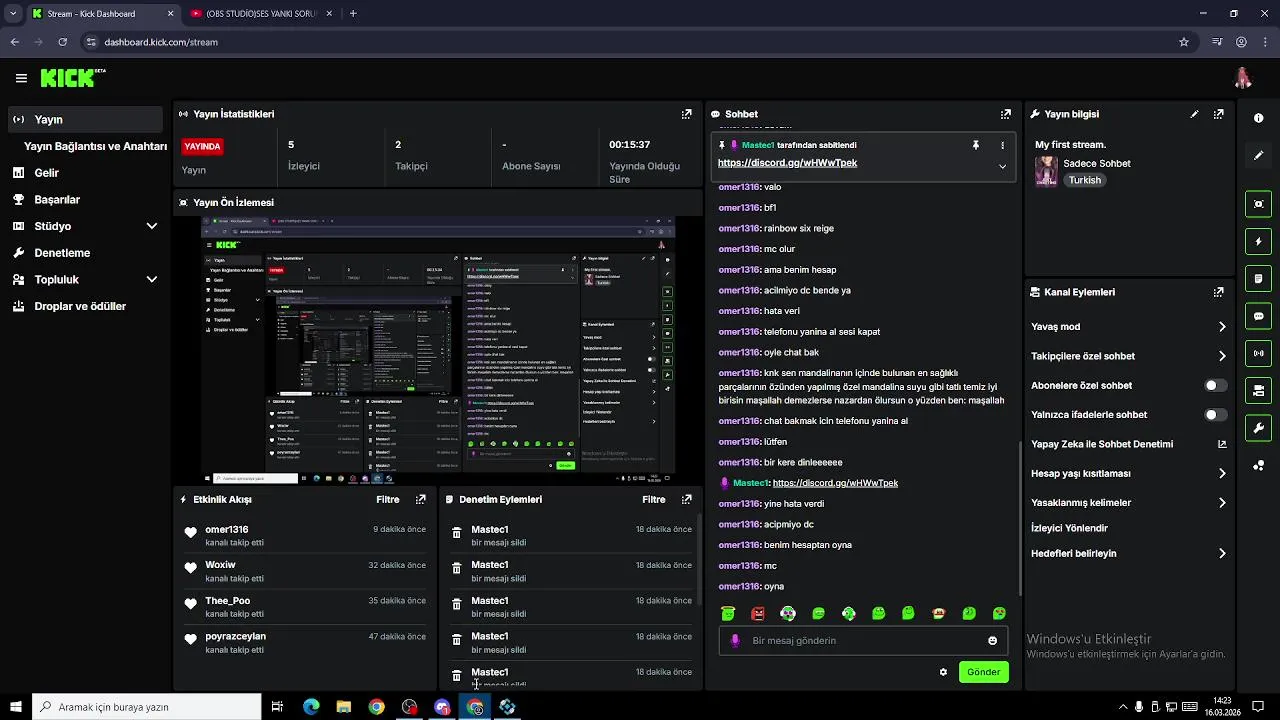Toggle the chat bubble widget icon in sidebar
The width and height of the screenshot is (1280, 720).
1258,316
